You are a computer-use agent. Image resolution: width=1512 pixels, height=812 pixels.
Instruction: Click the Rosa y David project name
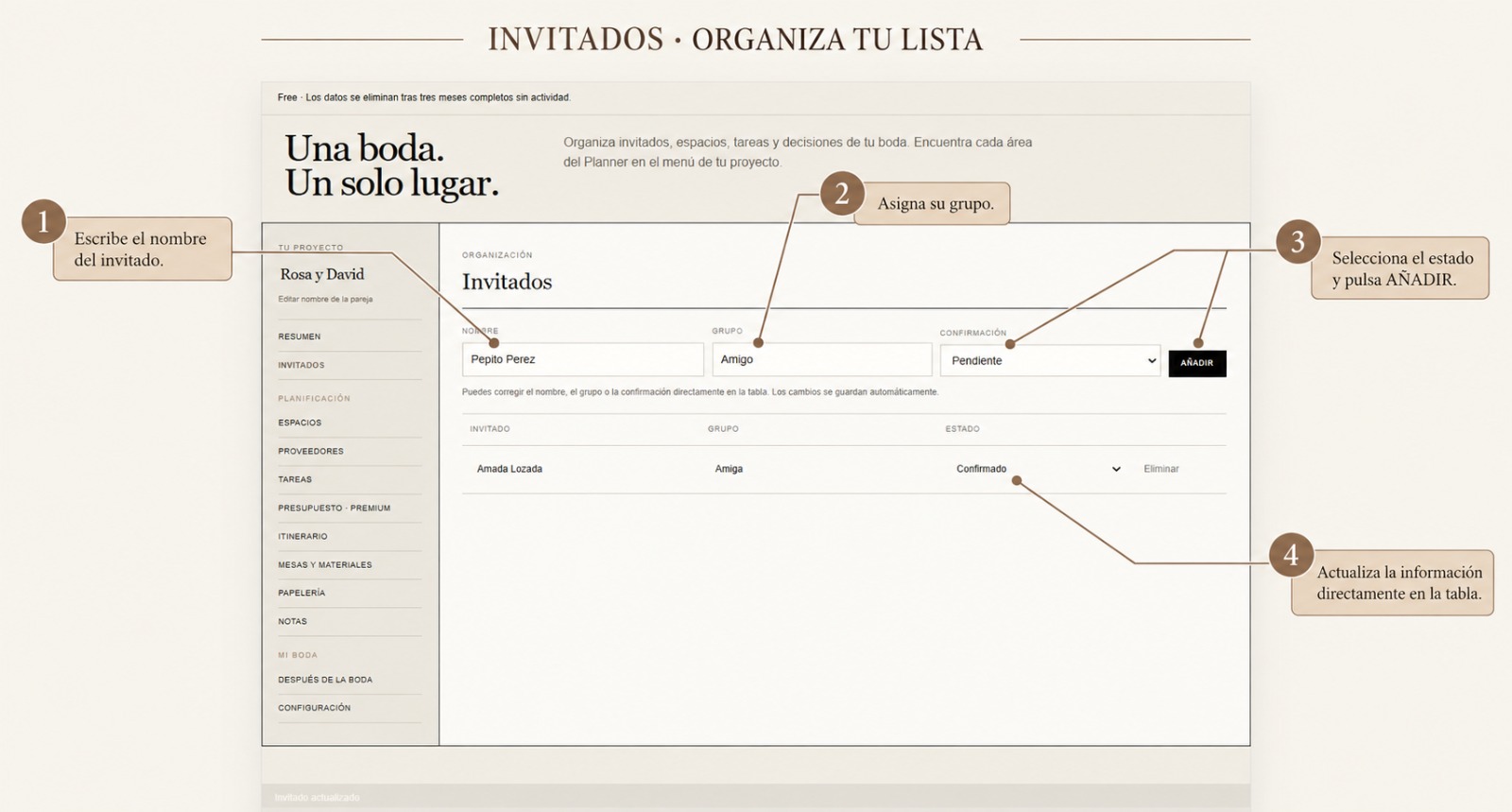[322, 274]
